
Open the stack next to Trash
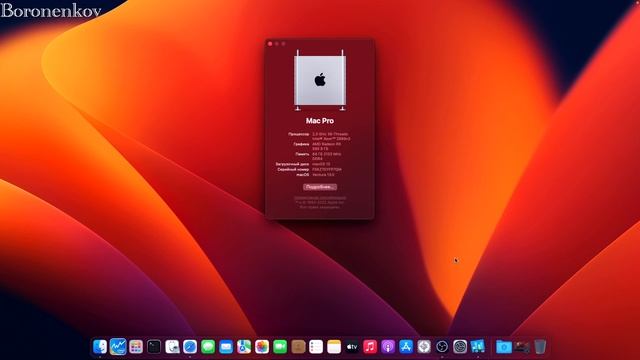[522, 347]
